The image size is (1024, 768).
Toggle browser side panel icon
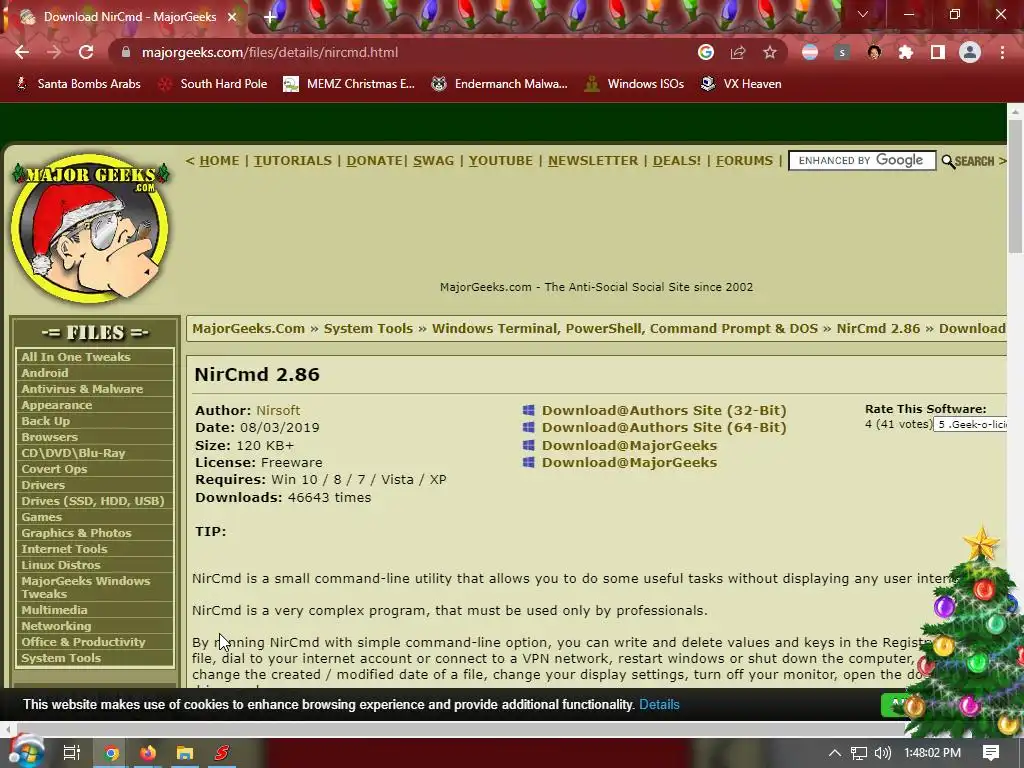938,52
